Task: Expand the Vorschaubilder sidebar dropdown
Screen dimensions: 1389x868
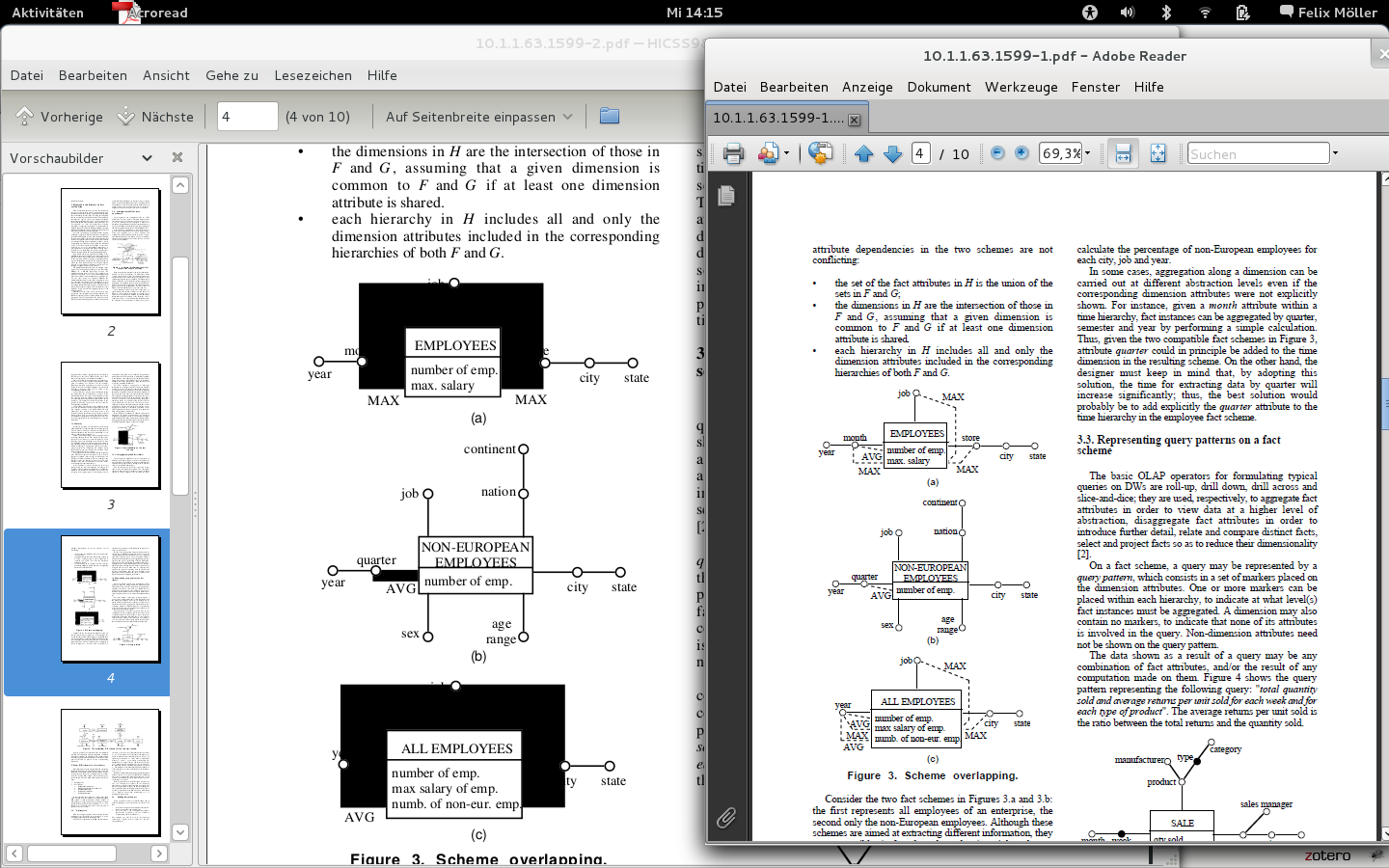Action: click(147, 158)
